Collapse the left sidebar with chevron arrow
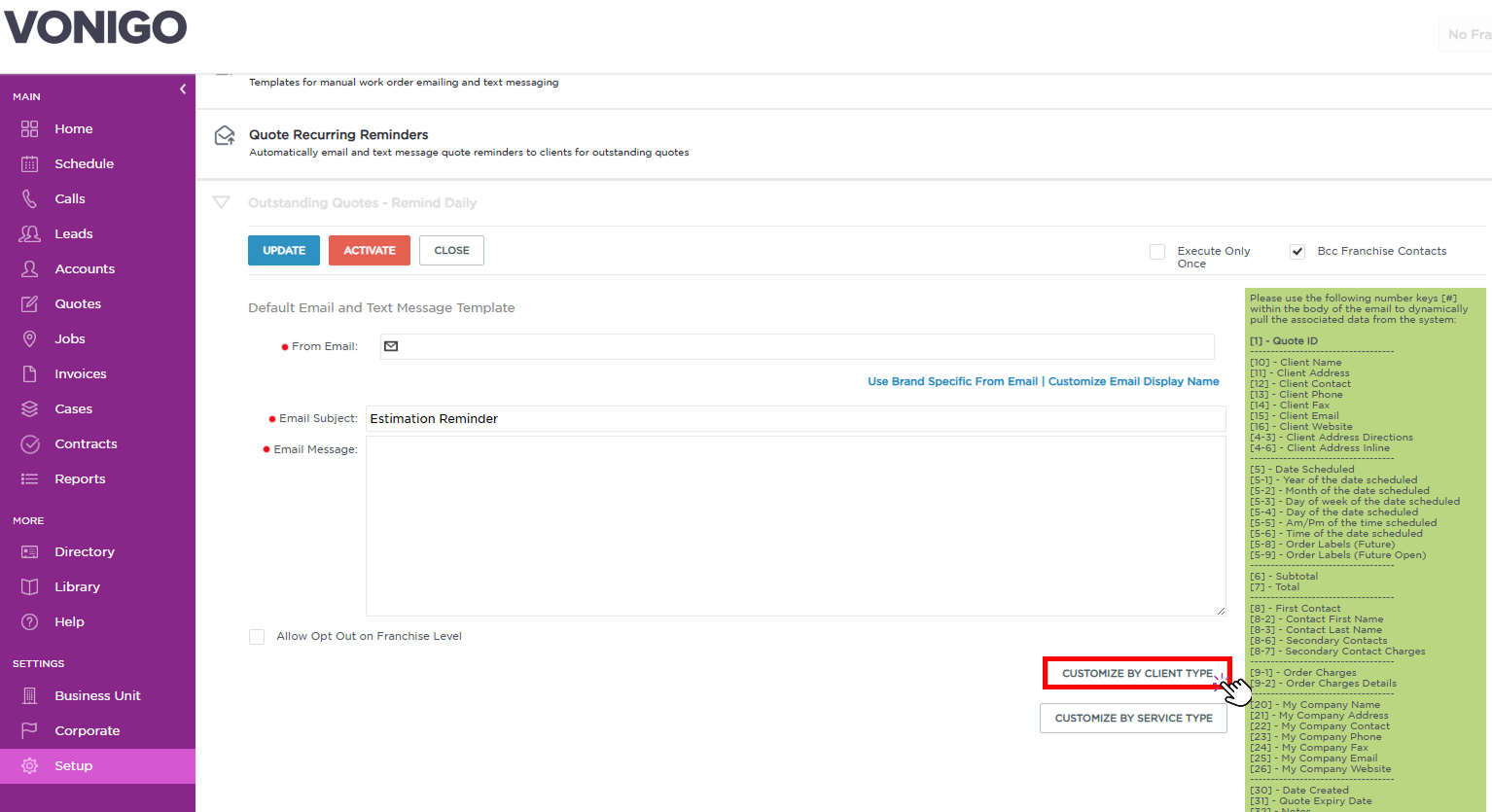This screenshot has height=812, width=1492. [x=183, y=89]
